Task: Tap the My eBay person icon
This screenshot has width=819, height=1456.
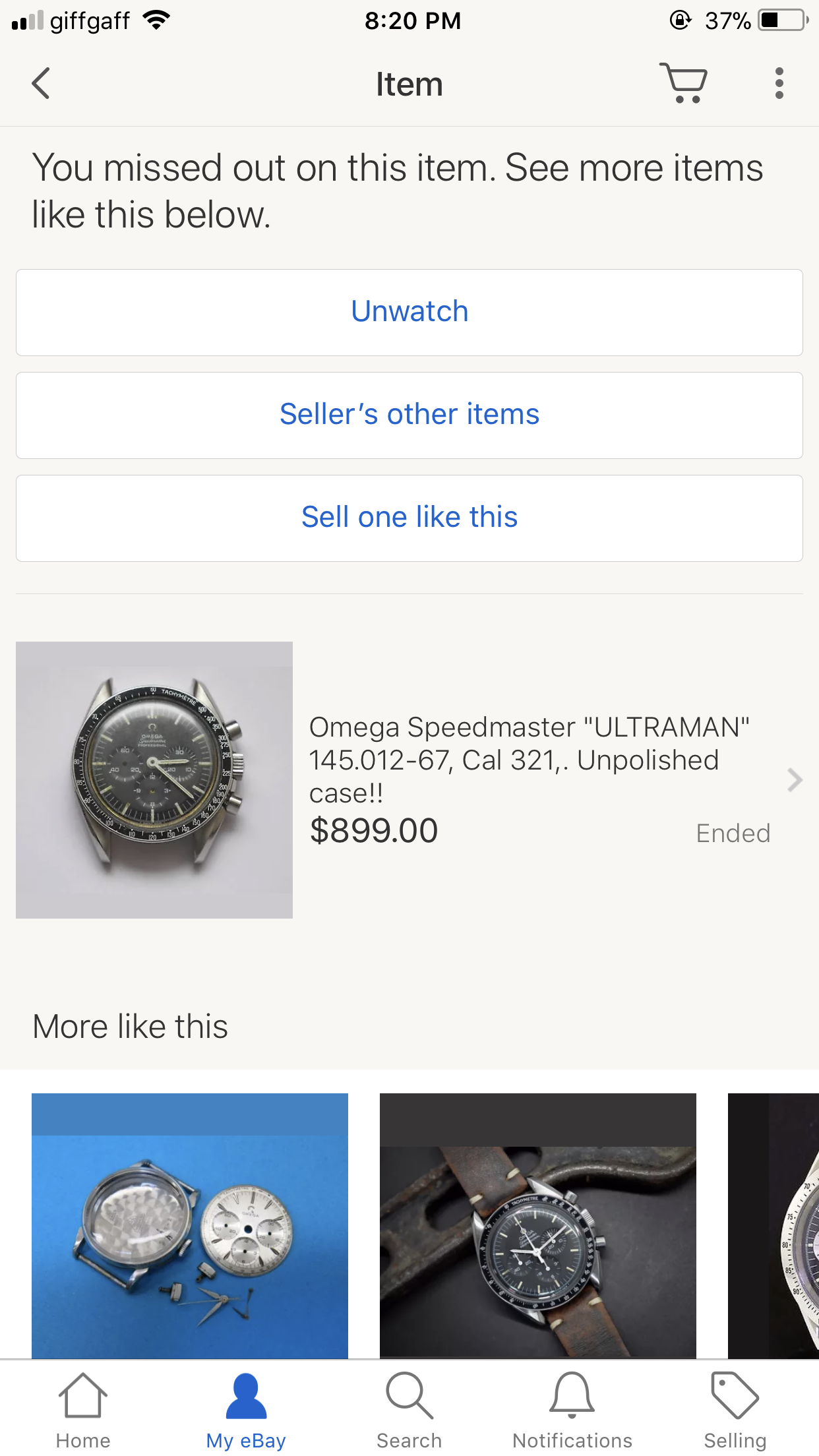Action: tap(246, 1396)
